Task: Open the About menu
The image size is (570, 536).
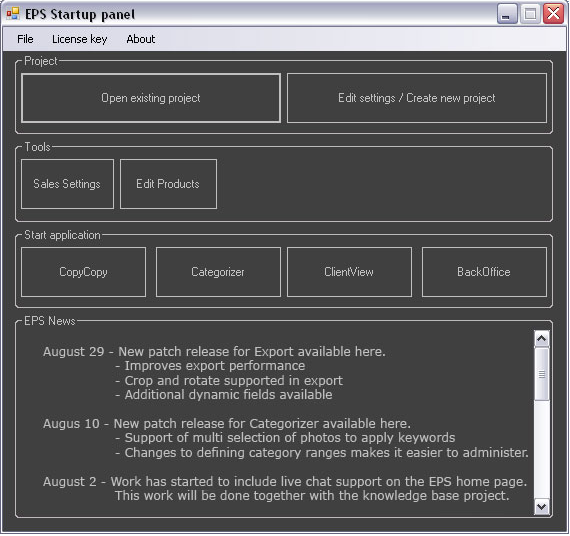Action: (141, 39)
